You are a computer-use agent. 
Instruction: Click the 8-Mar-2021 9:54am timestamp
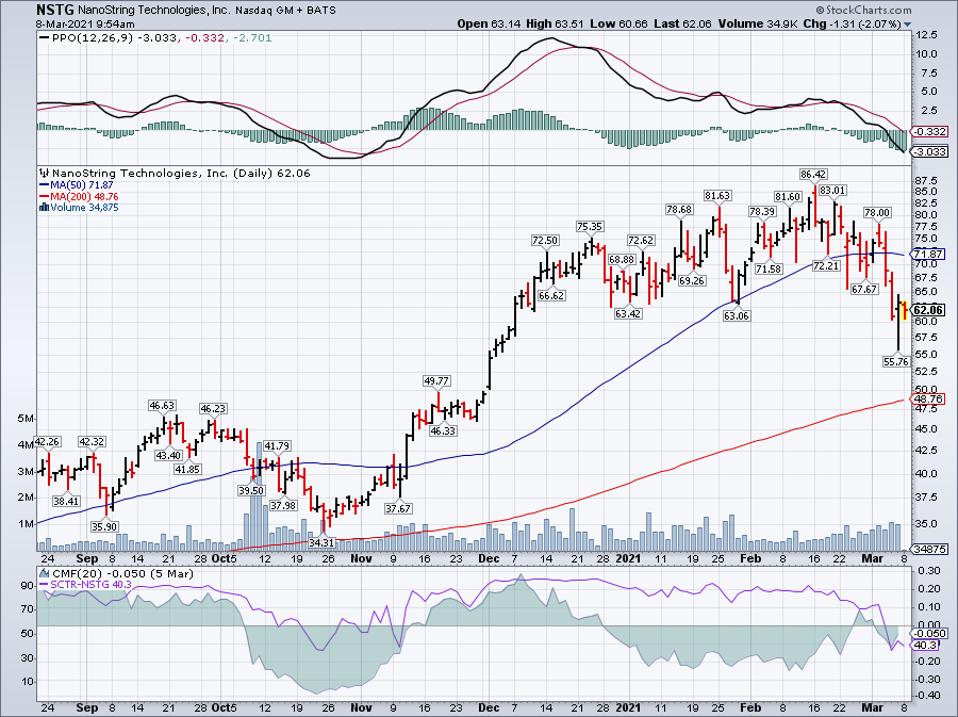(x=86, y=24)
